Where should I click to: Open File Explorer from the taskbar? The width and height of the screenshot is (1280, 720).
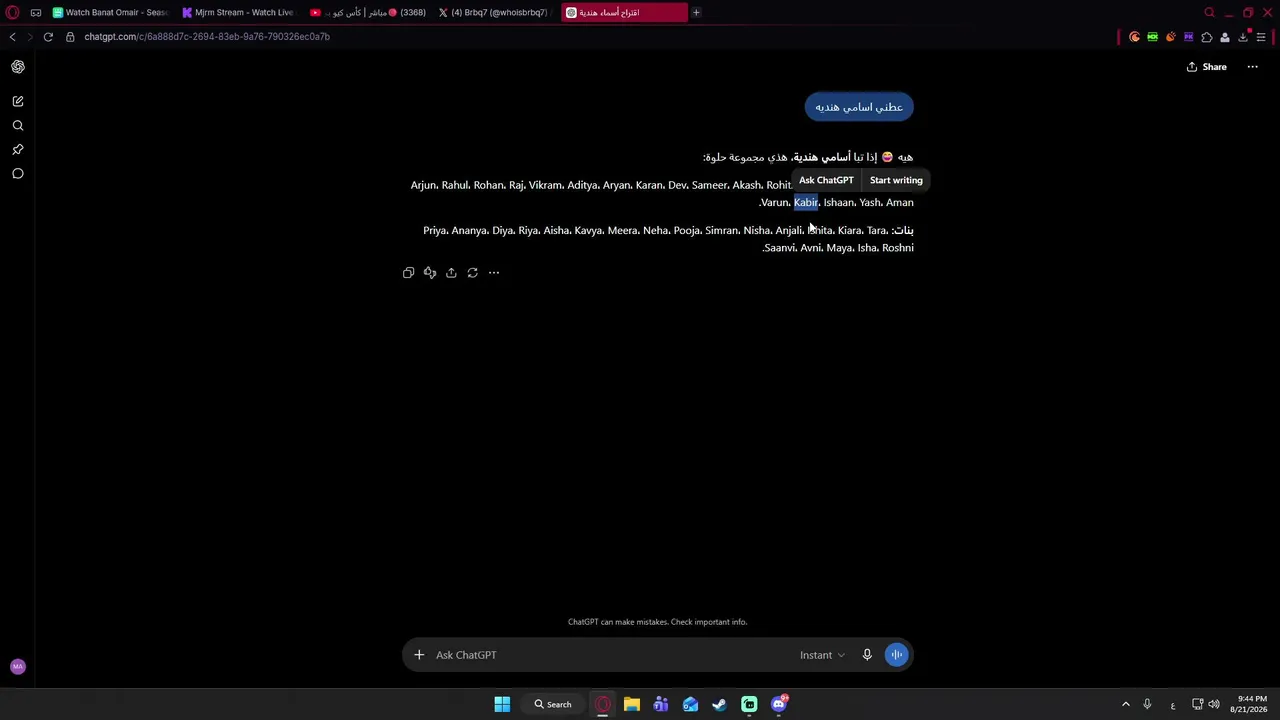point(632,704)
